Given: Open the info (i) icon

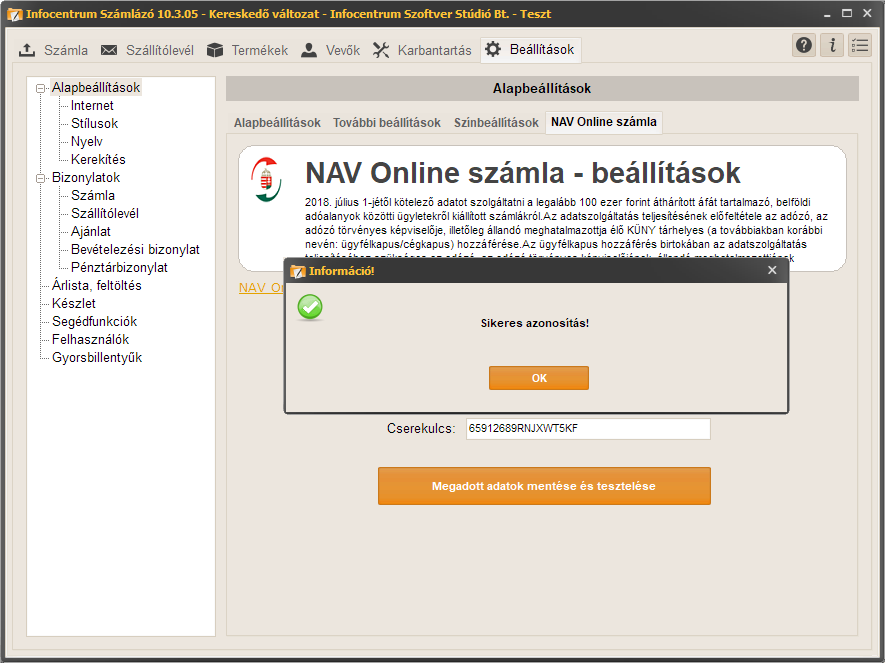Looking at the screenshot, I should 832,45.
